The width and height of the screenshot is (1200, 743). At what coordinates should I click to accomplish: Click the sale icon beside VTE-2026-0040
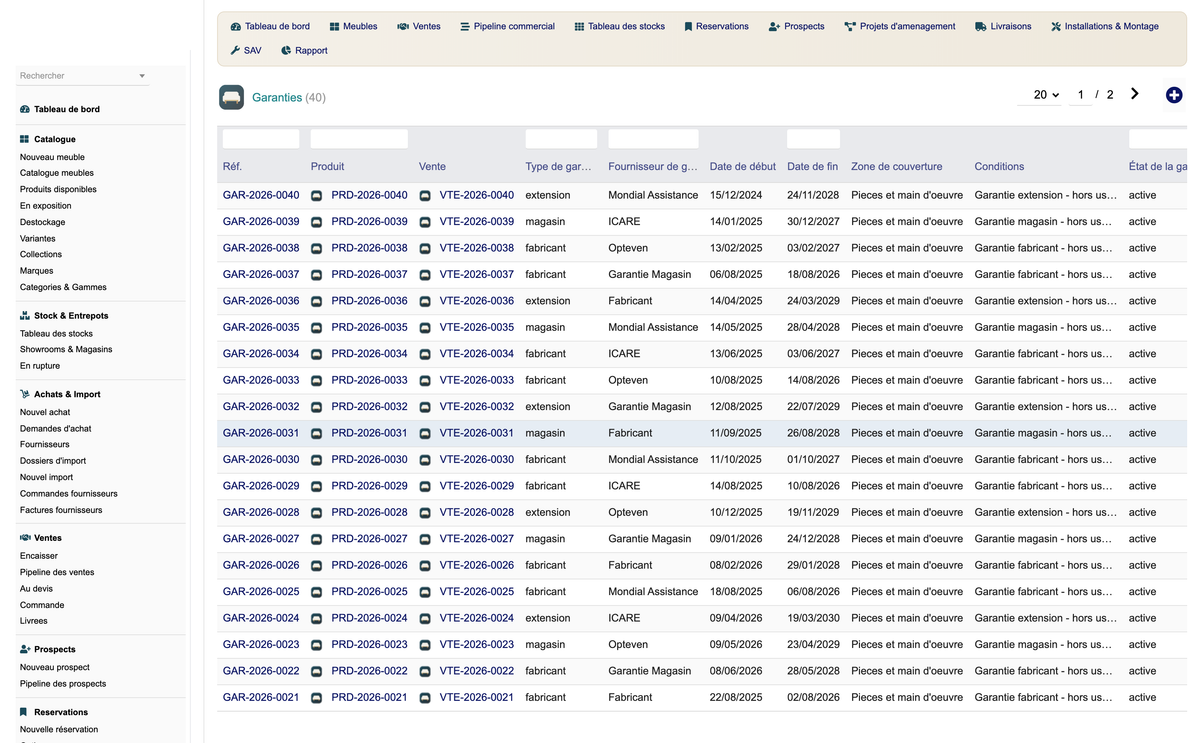(425, 196)
